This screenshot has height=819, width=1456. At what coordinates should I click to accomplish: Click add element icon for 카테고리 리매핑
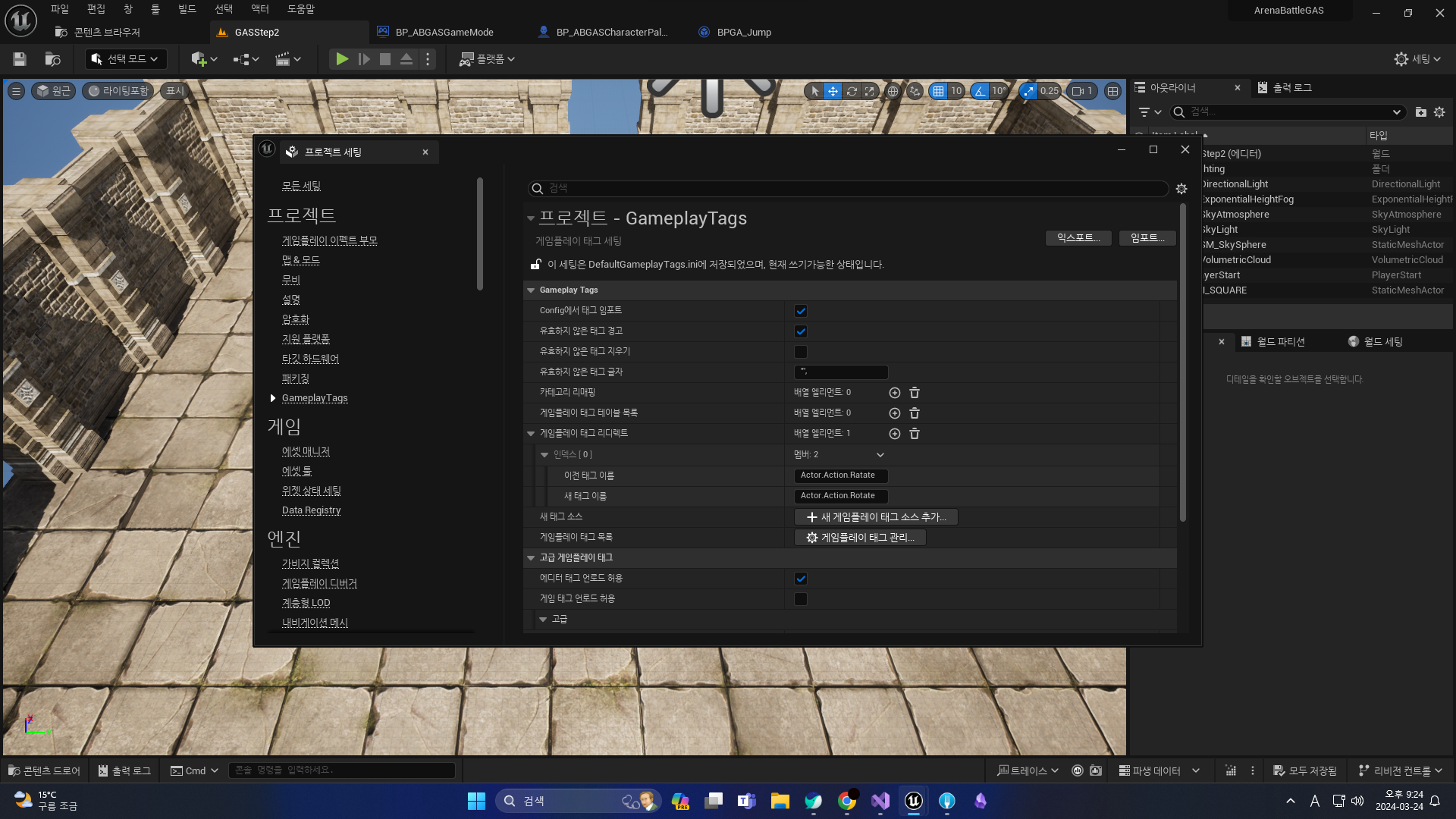pos(895,393)
